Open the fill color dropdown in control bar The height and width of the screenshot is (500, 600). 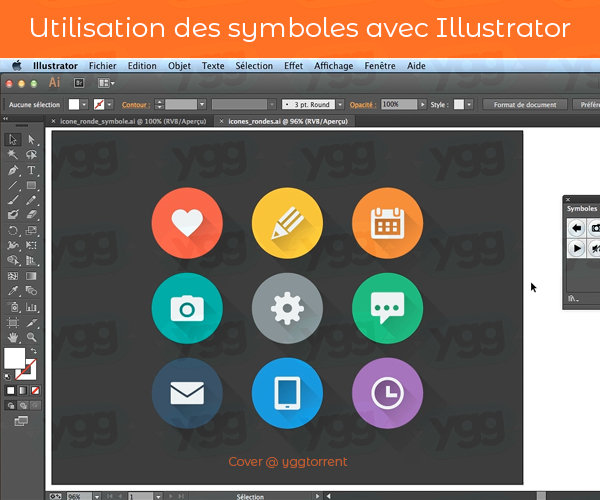(x=85, y=104)
